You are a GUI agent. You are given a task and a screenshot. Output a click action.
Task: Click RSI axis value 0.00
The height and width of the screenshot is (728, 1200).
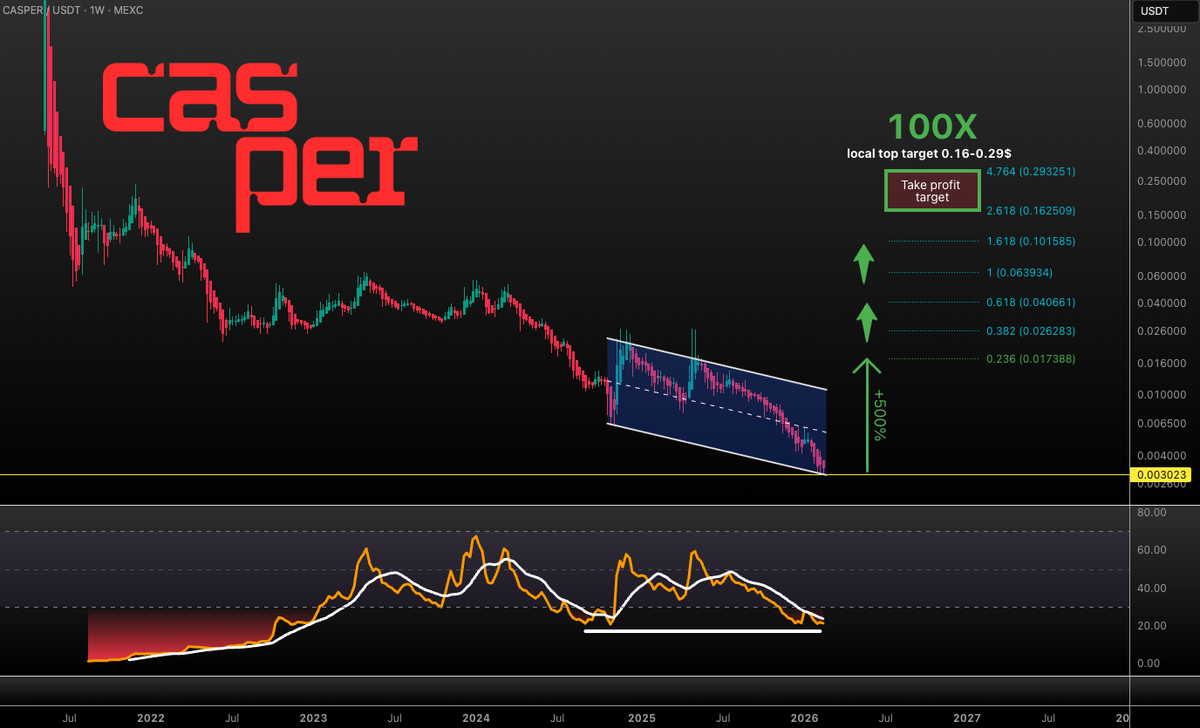coord(1150,664)
